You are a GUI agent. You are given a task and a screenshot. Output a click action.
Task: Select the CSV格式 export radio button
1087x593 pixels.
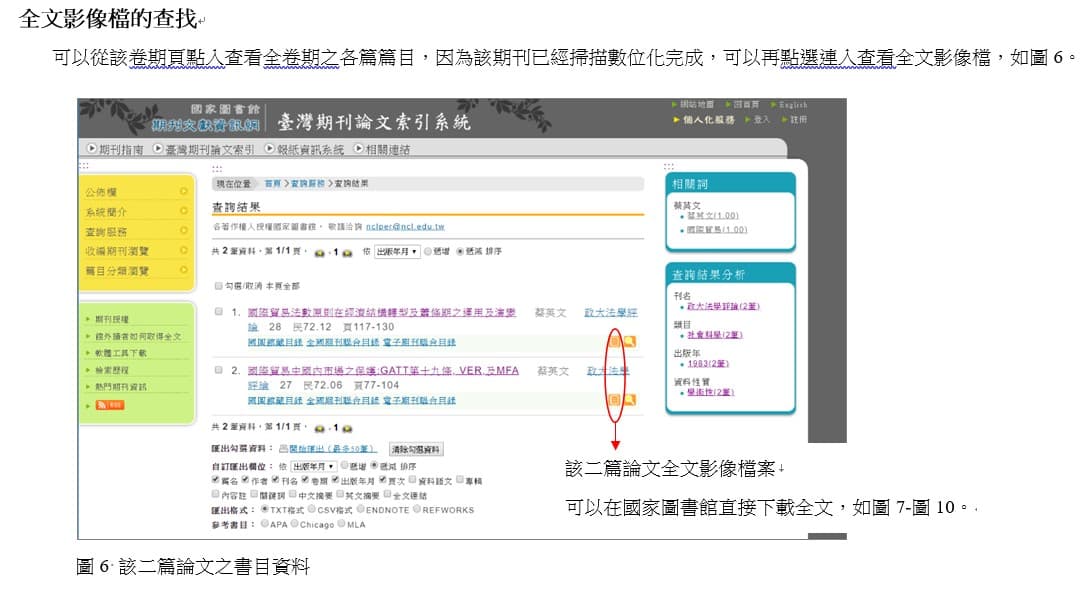(312, 509)
